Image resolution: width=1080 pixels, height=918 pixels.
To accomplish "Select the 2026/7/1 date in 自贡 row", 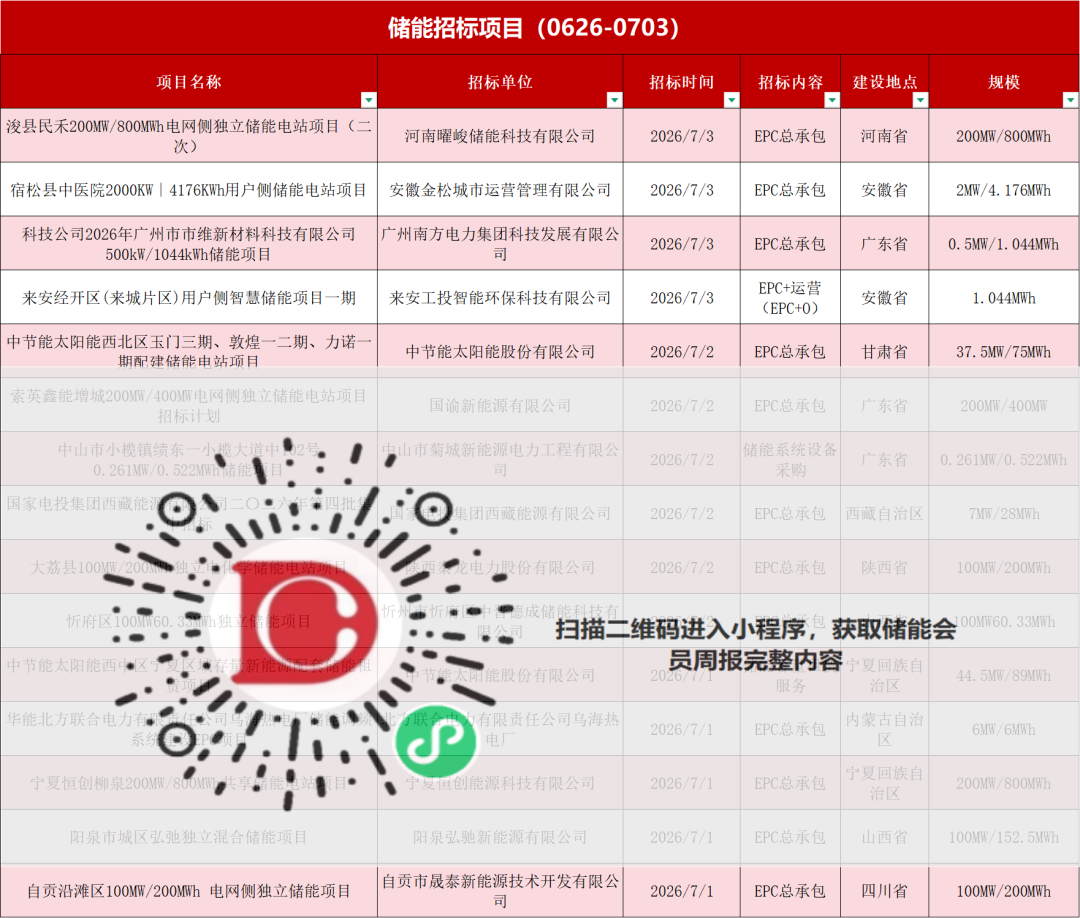I will (x=682, y=891).
